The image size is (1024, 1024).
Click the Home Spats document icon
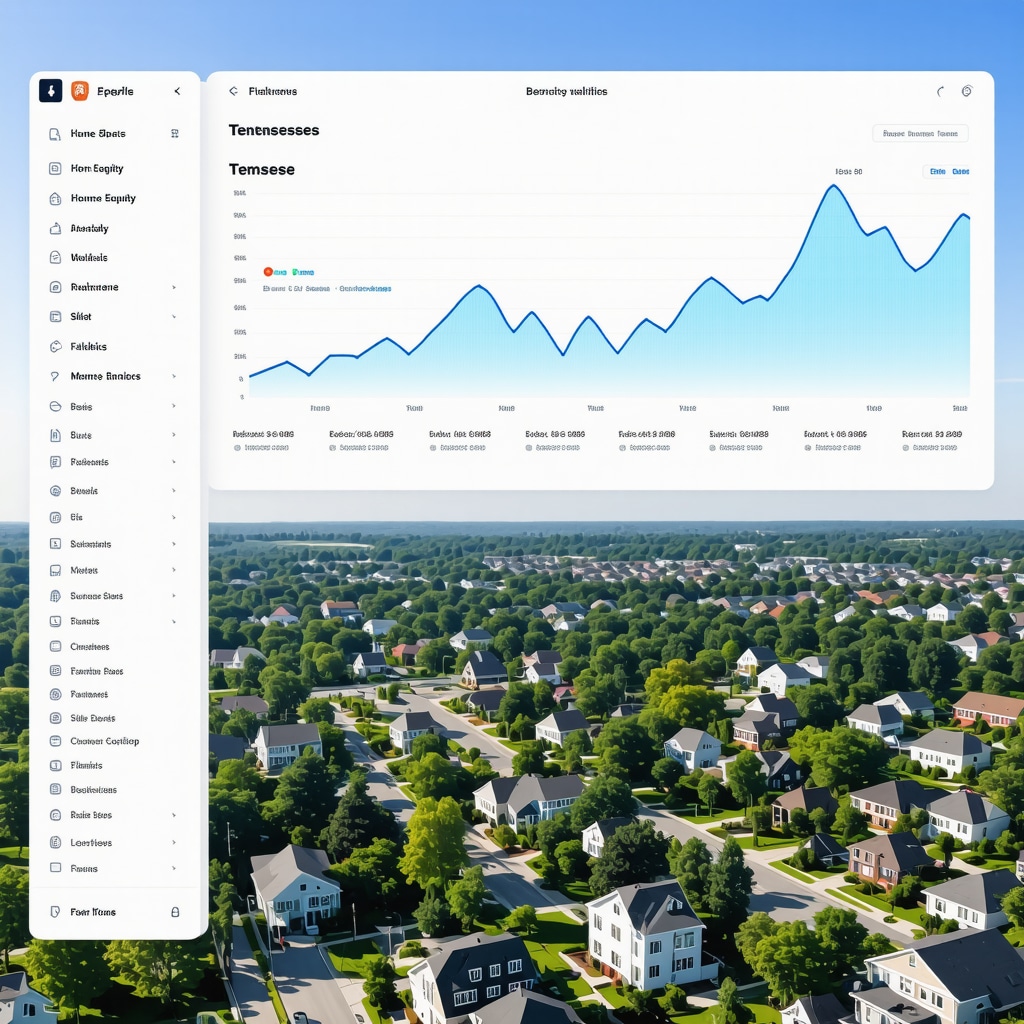55,134
